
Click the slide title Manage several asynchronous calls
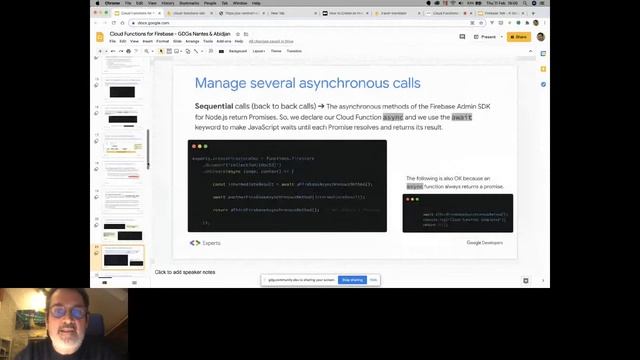pos(307,83)
